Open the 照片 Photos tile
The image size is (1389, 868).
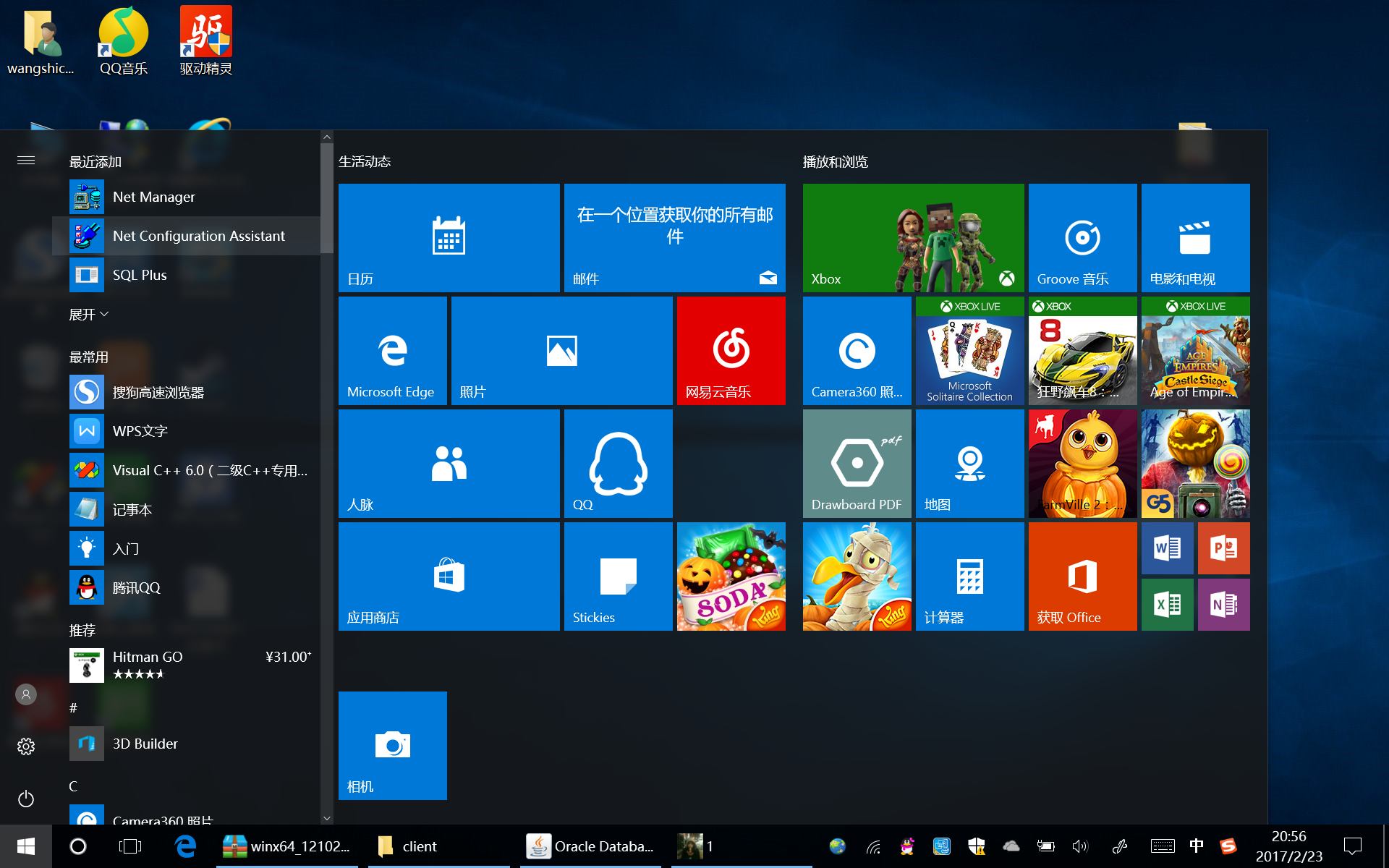click(561, 350)
